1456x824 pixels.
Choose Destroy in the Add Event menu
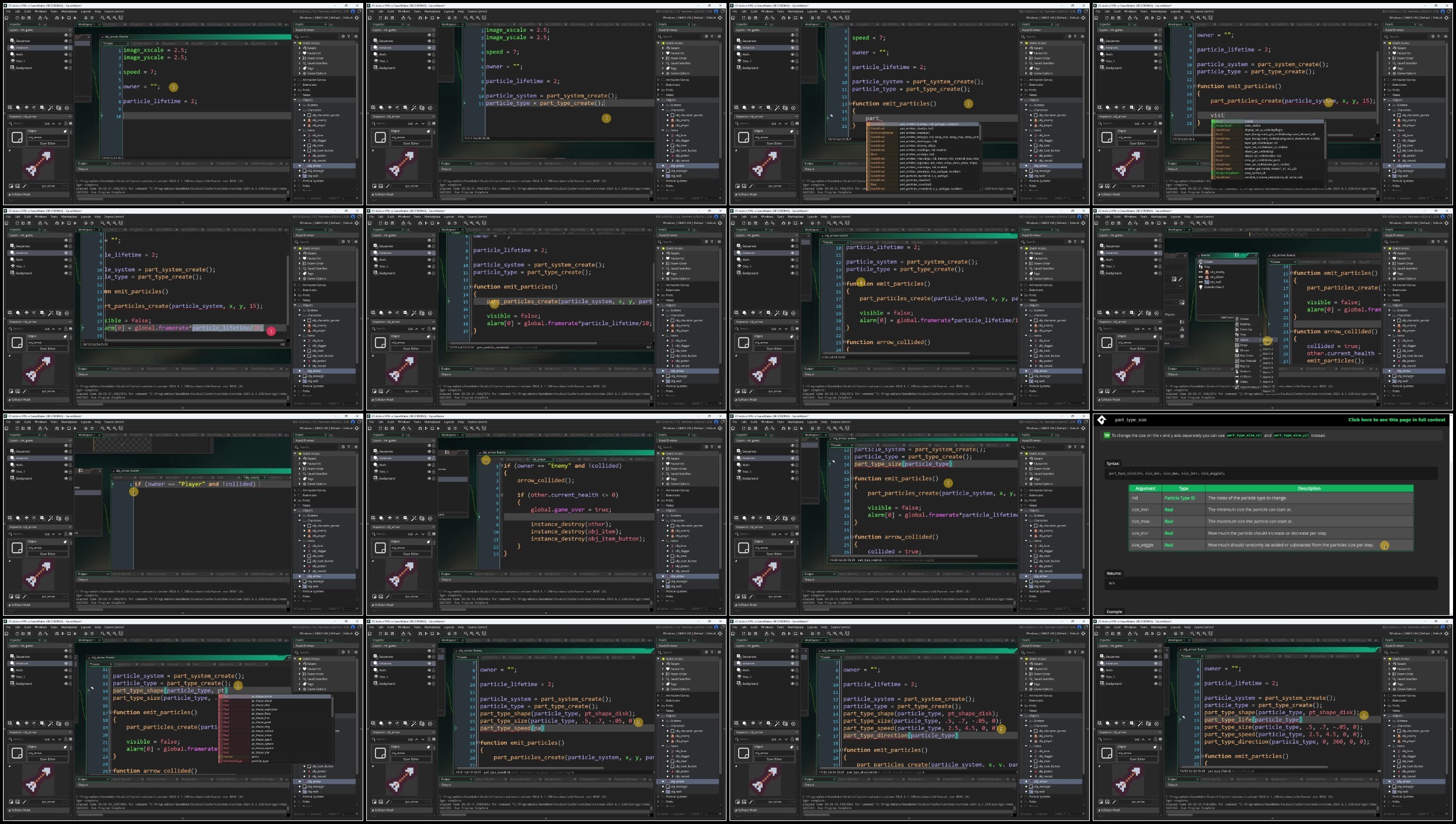tap(1245, 324)
